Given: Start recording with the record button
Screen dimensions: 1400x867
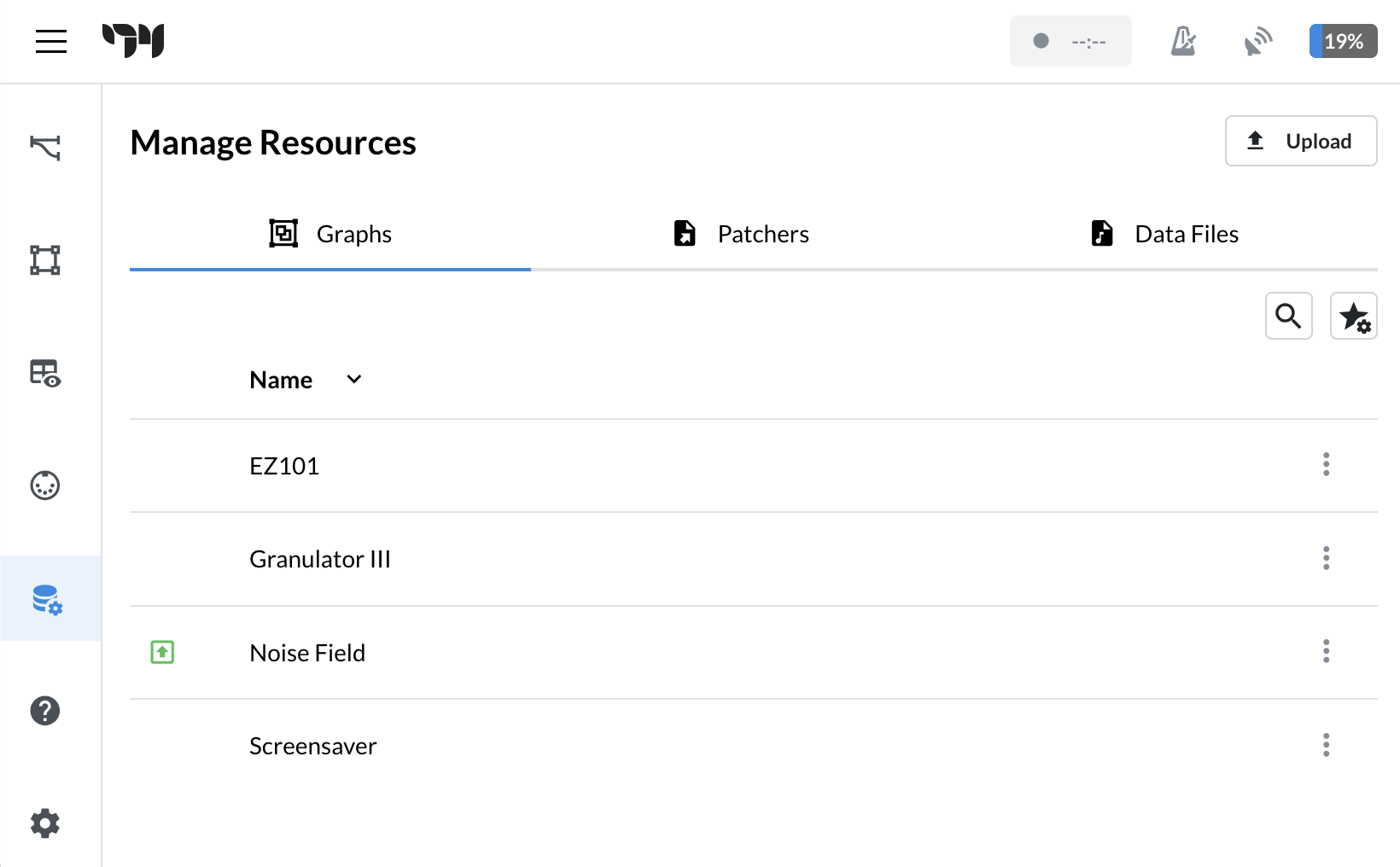Looking at the screenshot, I should [x=1070, y=41].
